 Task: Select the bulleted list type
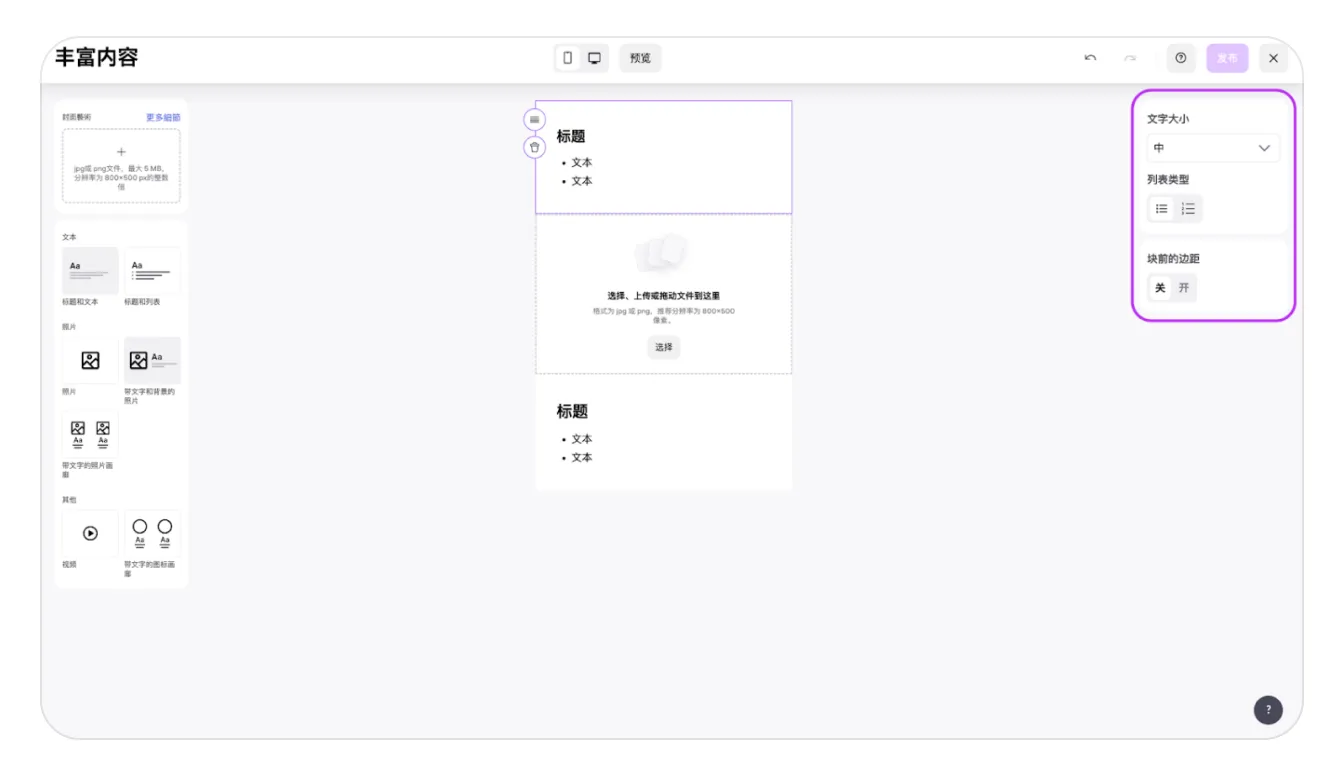tap(1161, 209)
